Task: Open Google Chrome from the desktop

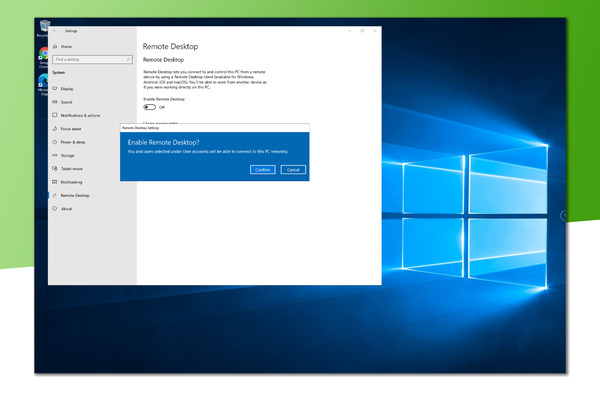Action: [43, 55]
